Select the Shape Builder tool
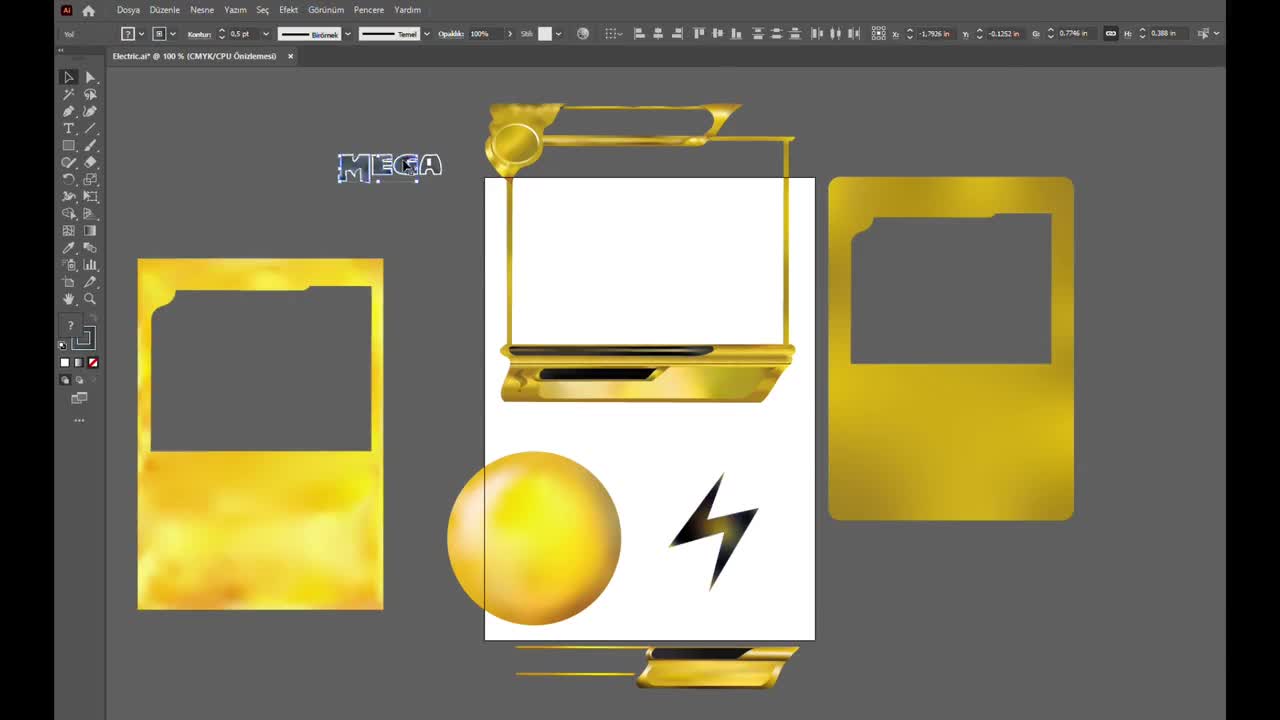 click(x=68, y=213)
